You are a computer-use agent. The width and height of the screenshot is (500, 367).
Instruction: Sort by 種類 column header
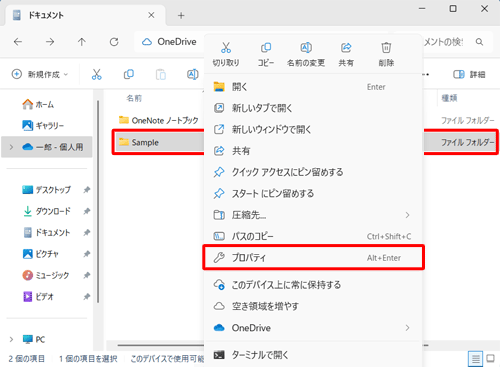pyautogui.click(x=449, y=98)
